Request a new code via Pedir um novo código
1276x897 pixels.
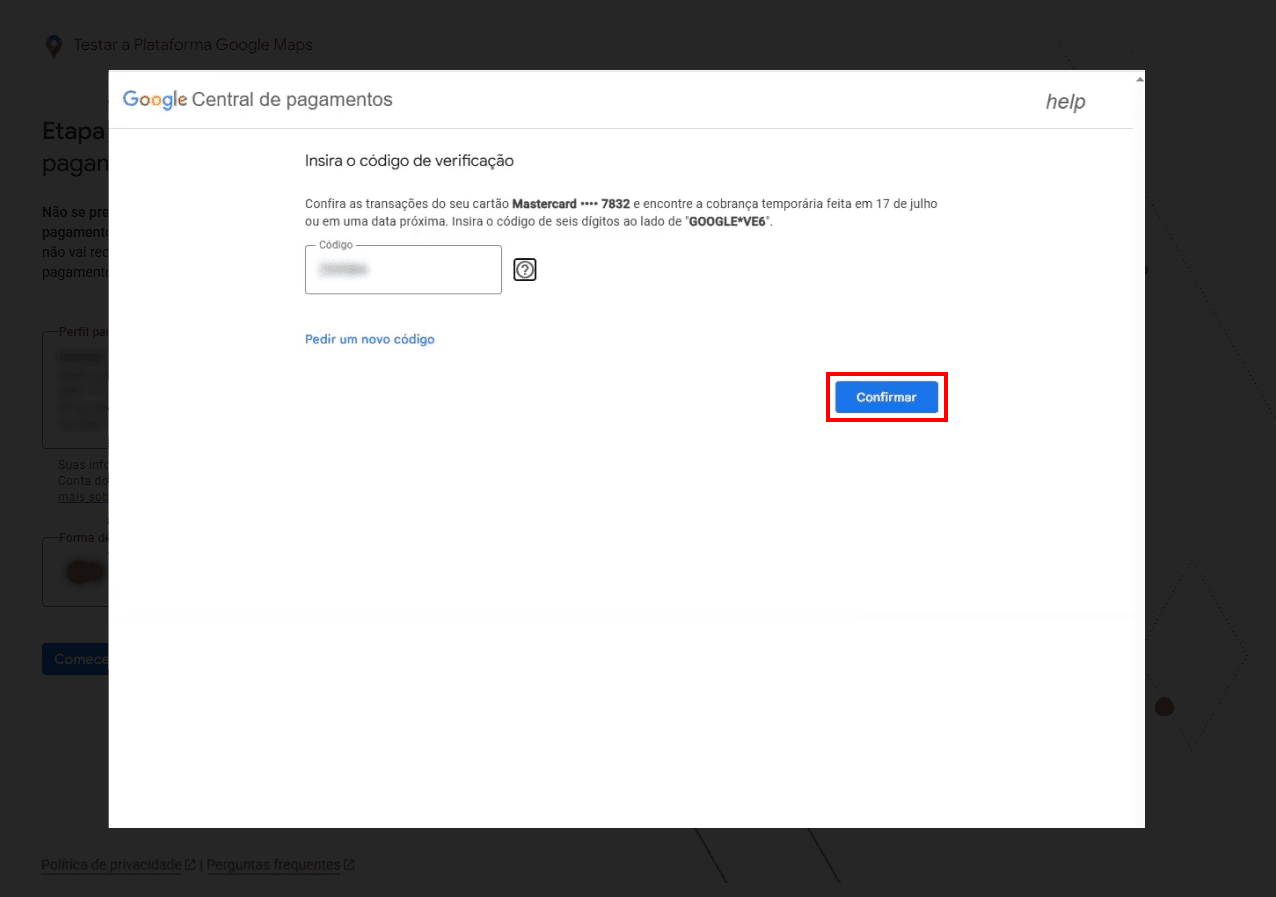click(x=369, y=339)
